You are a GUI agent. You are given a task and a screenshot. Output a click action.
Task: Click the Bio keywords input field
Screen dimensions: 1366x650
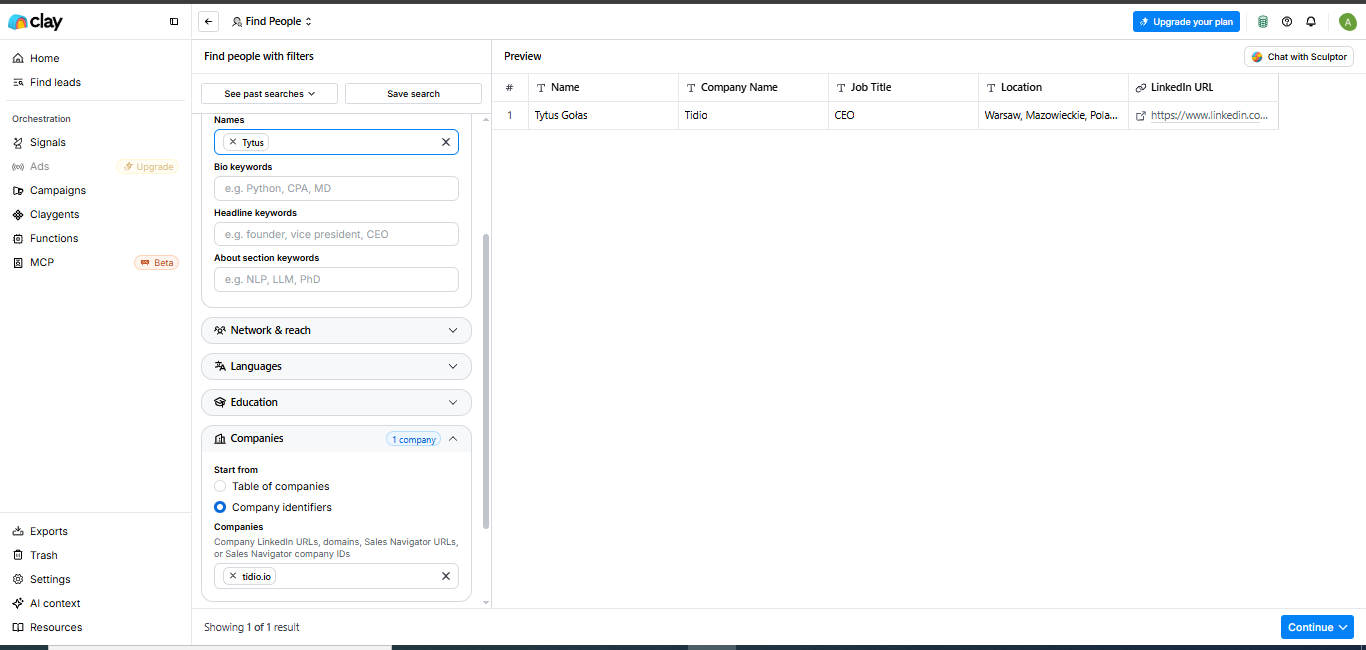click(x=336, y=188)
